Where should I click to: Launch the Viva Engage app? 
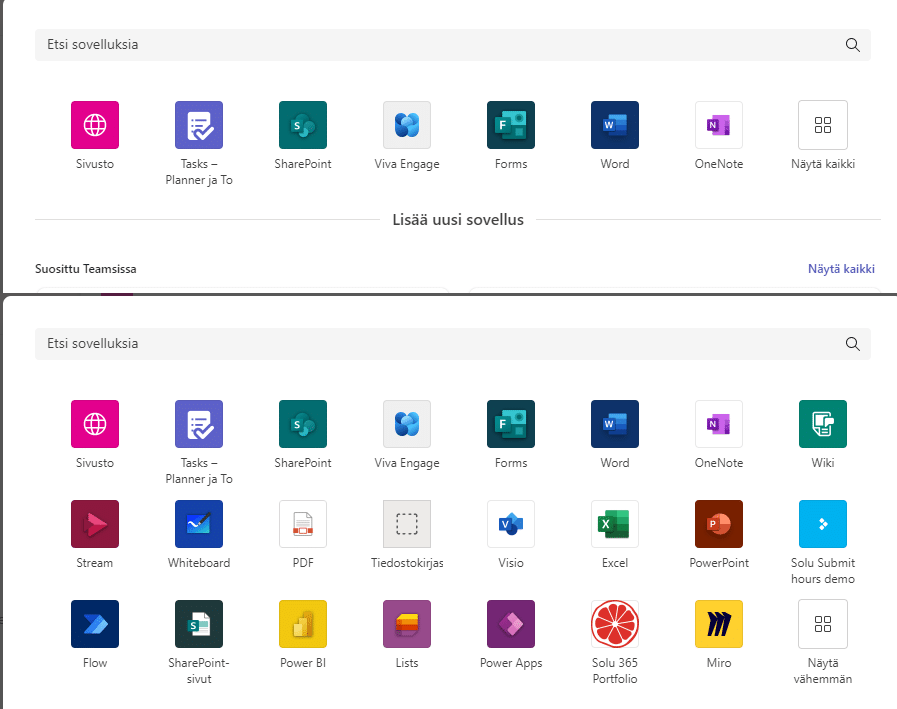(407, 424)
